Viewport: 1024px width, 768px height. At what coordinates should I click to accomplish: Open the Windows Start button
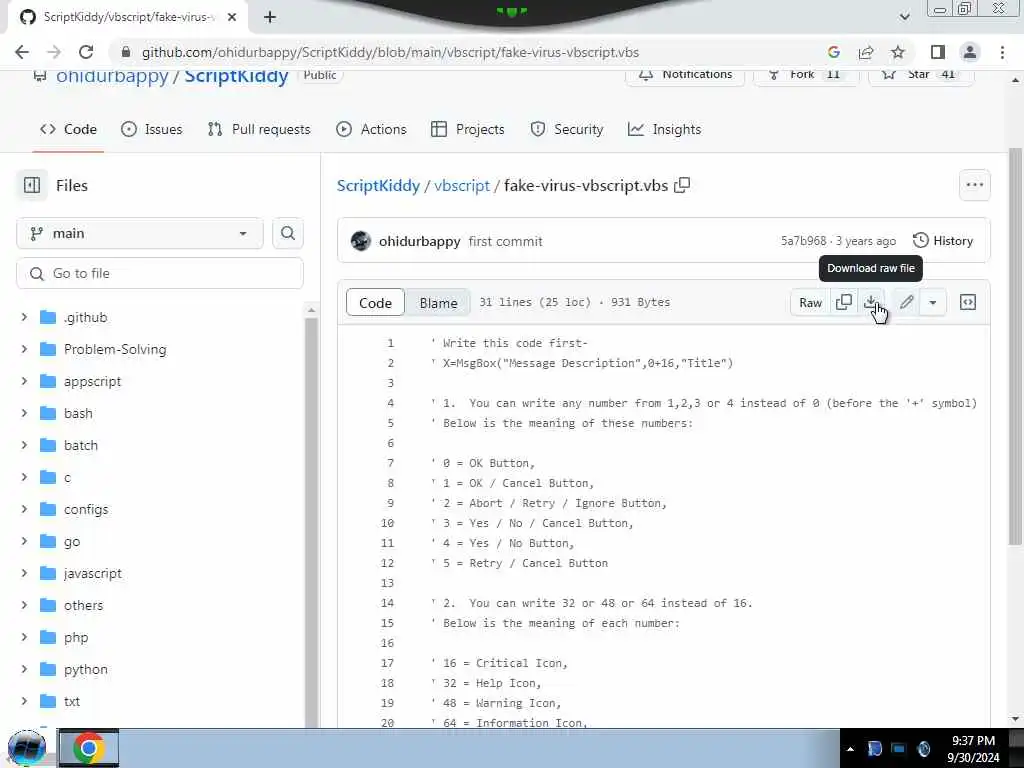pyautogui.click(x=27, y=748)
